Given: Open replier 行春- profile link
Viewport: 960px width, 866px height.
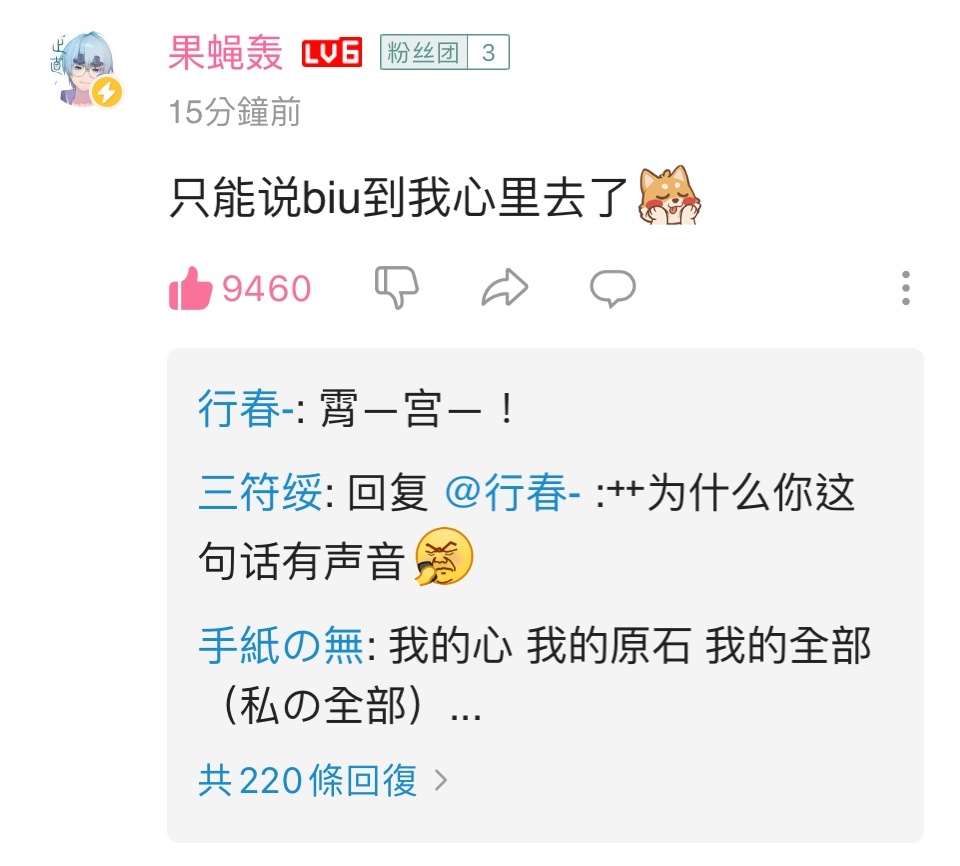Looking at the screenshot, I should [x=247, y=409].
